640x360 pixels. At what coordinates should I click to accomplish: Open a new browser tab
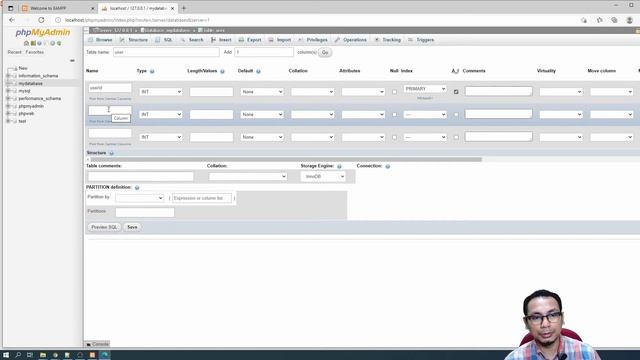(184, 8)
